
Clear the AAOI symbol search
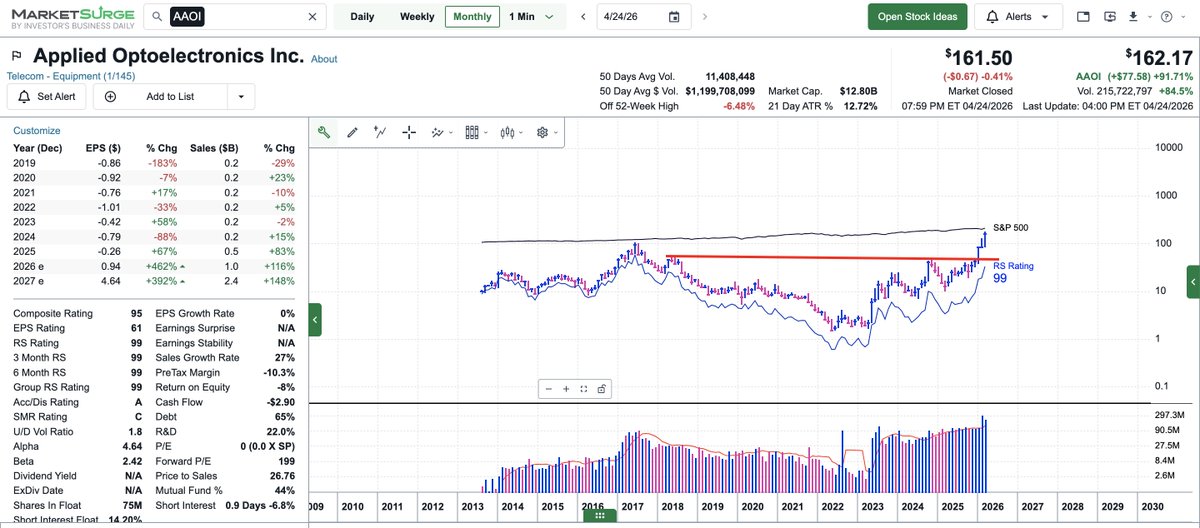[312, 17]
